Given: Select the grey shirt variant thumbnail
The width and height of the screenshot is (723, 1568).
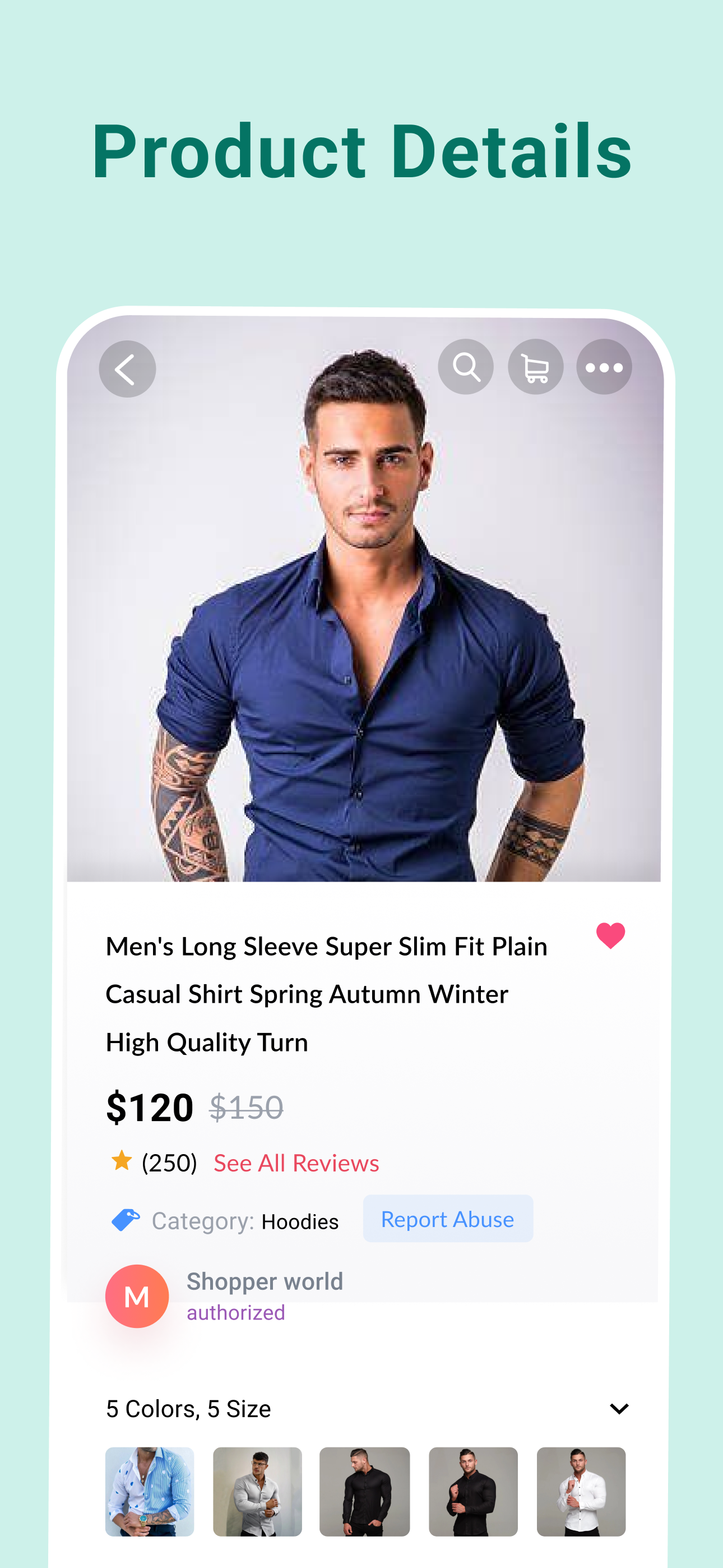Looking at the screenshot, I should [257, 1492].
